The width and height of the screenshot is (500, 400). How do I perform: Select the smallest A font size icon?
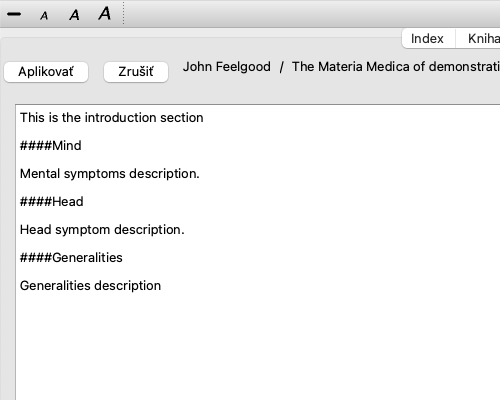[x=44, y=16]
